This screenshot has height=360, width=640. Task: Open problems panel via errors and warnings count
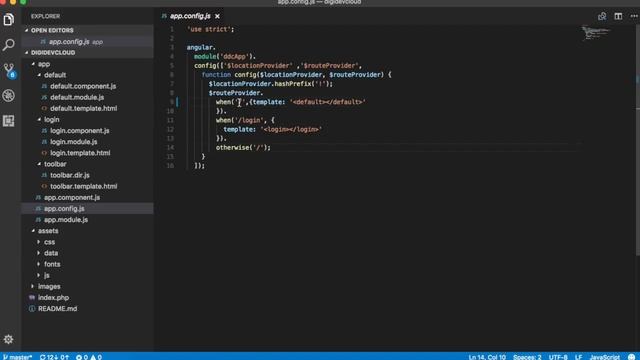click(x=89, y=357)
